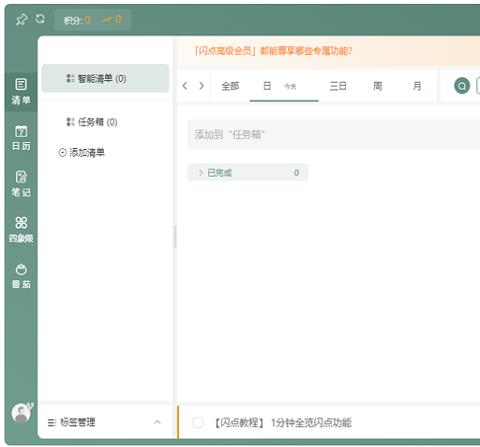This screenshot has height=447, width=480.
Task: Click the 添加到 任务箱 input field
Action: 334,135
